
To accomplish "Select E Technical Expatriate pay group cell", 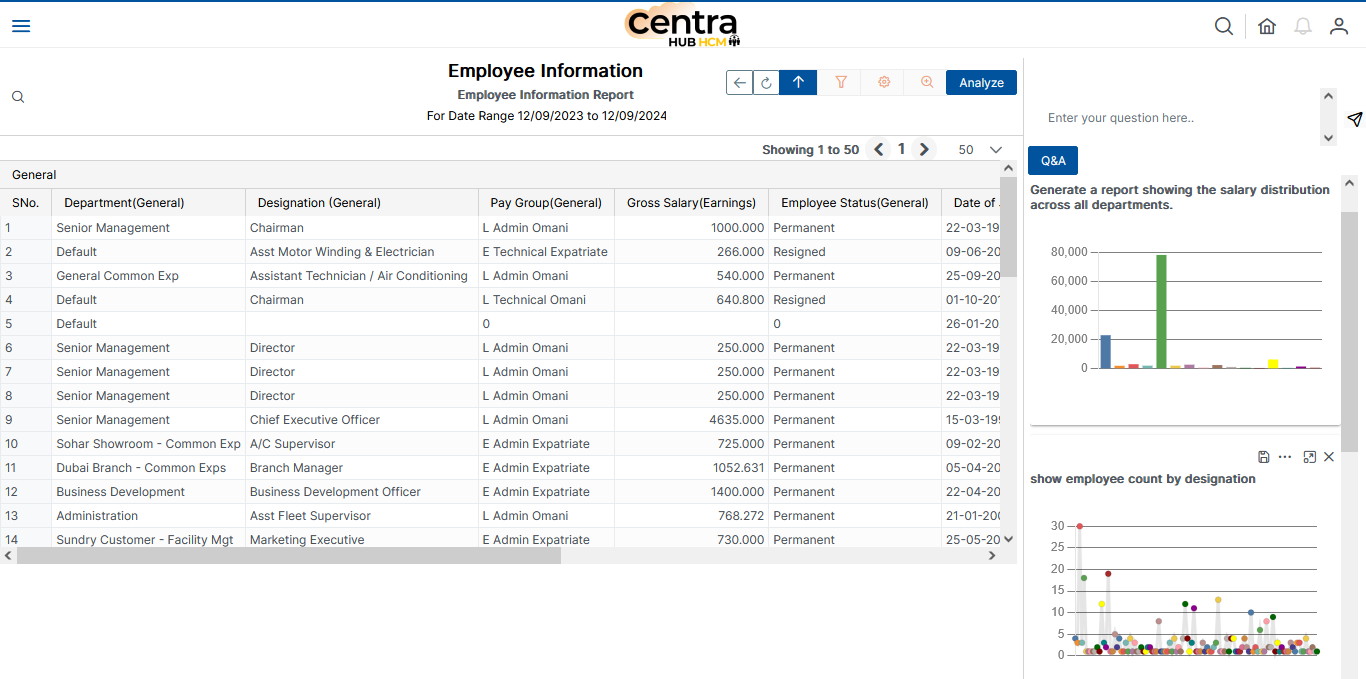I will 545,252.
